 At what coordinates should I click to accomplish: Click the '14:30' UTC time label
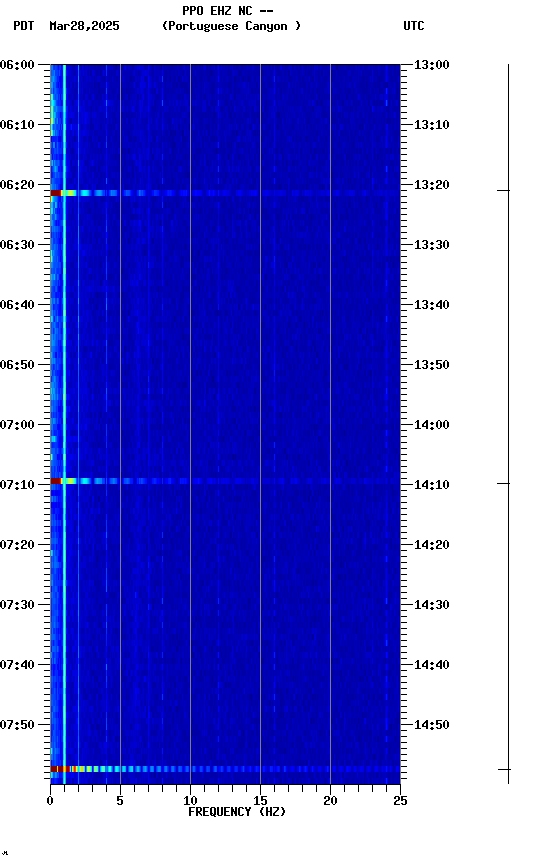[x=431, y=606]
